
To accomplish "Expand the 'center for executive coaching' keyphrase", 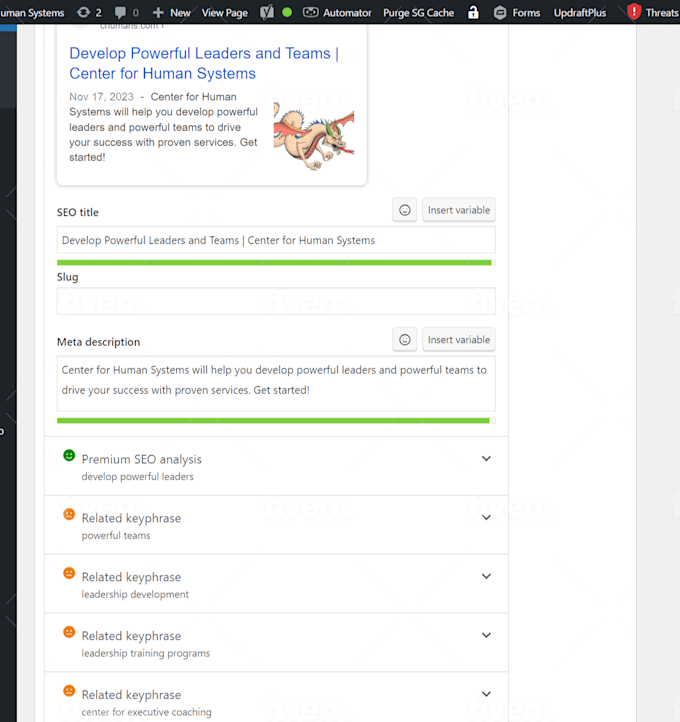I will 486,694.
